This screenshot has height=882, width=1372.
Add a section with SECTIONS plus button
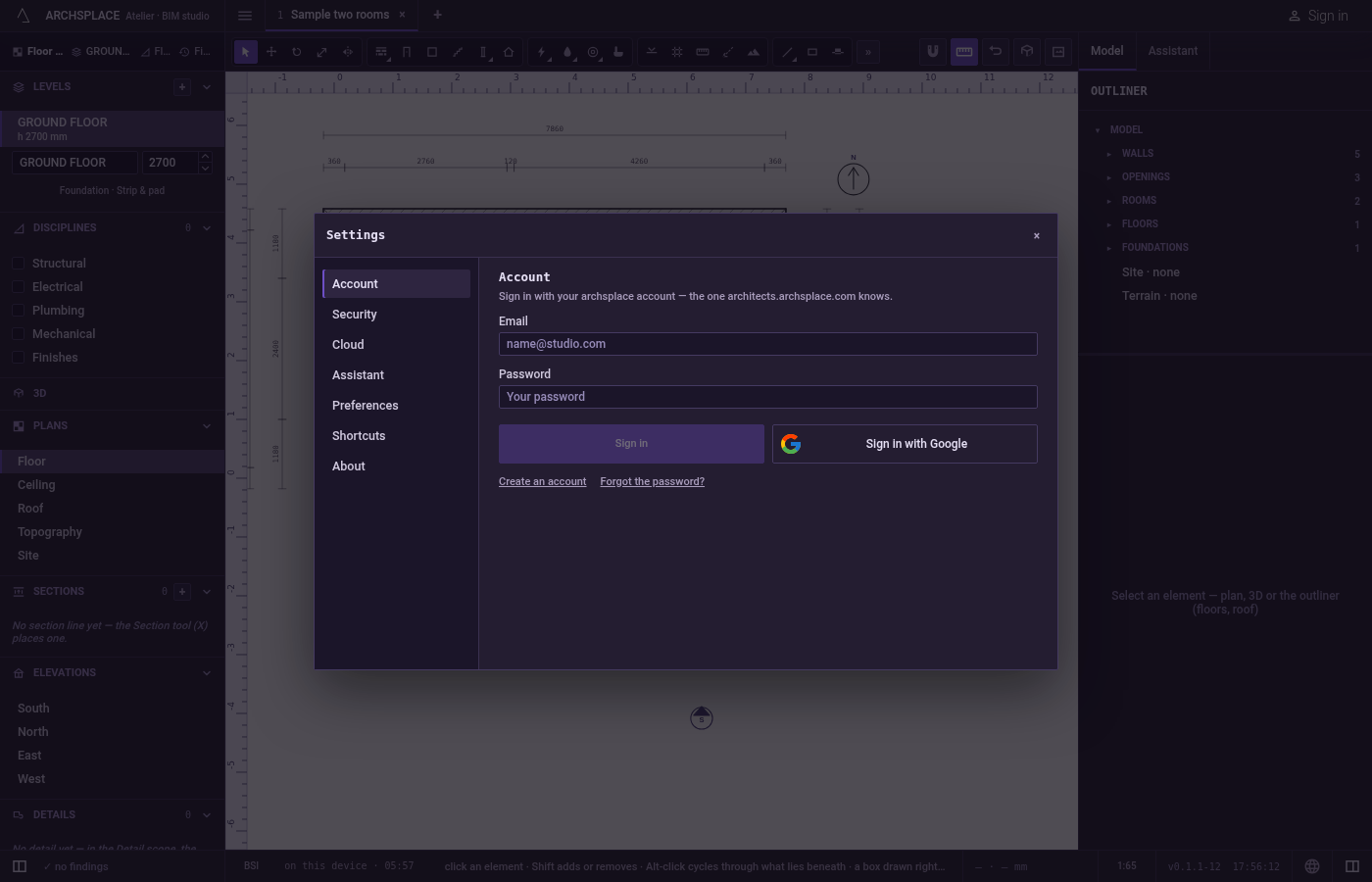pyautogui.click(x=182, y=591)
